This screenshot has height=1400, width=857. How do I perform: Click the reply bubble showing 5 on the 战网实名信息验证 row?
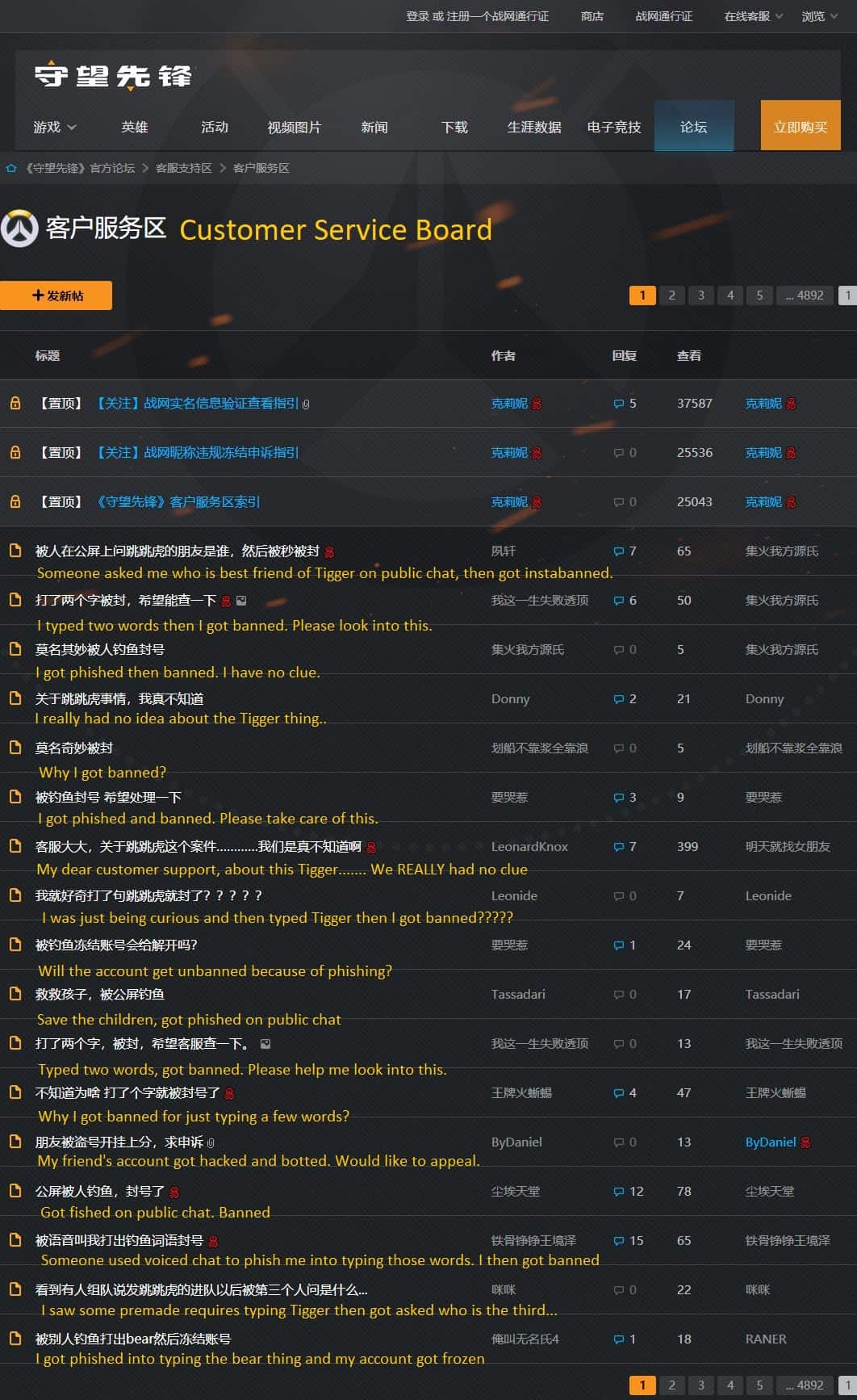click(x=619, y=404)
